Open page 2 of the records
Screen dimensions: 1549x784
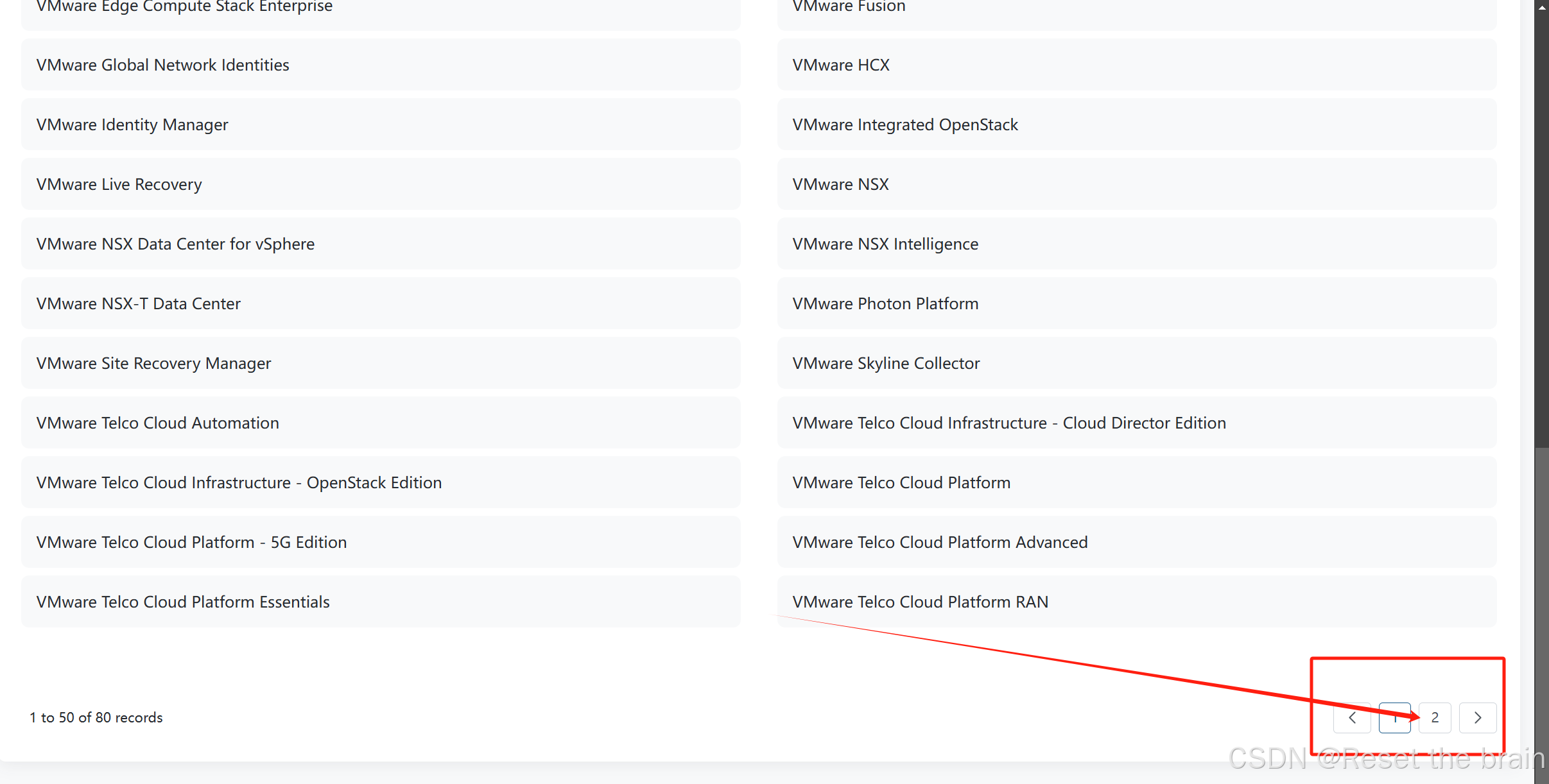click(1435, 717)
